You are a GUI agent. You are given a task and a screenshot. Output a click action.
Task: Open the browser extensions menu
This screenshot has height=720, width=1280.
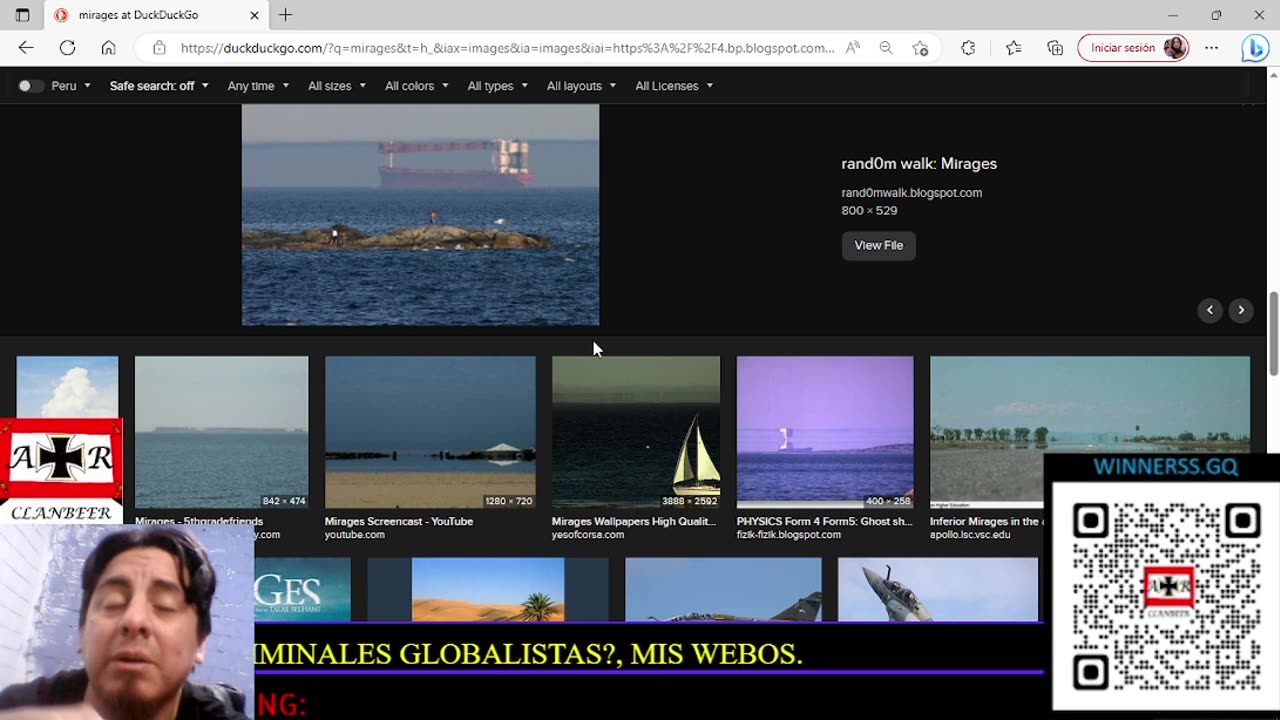tap(968, 48)
